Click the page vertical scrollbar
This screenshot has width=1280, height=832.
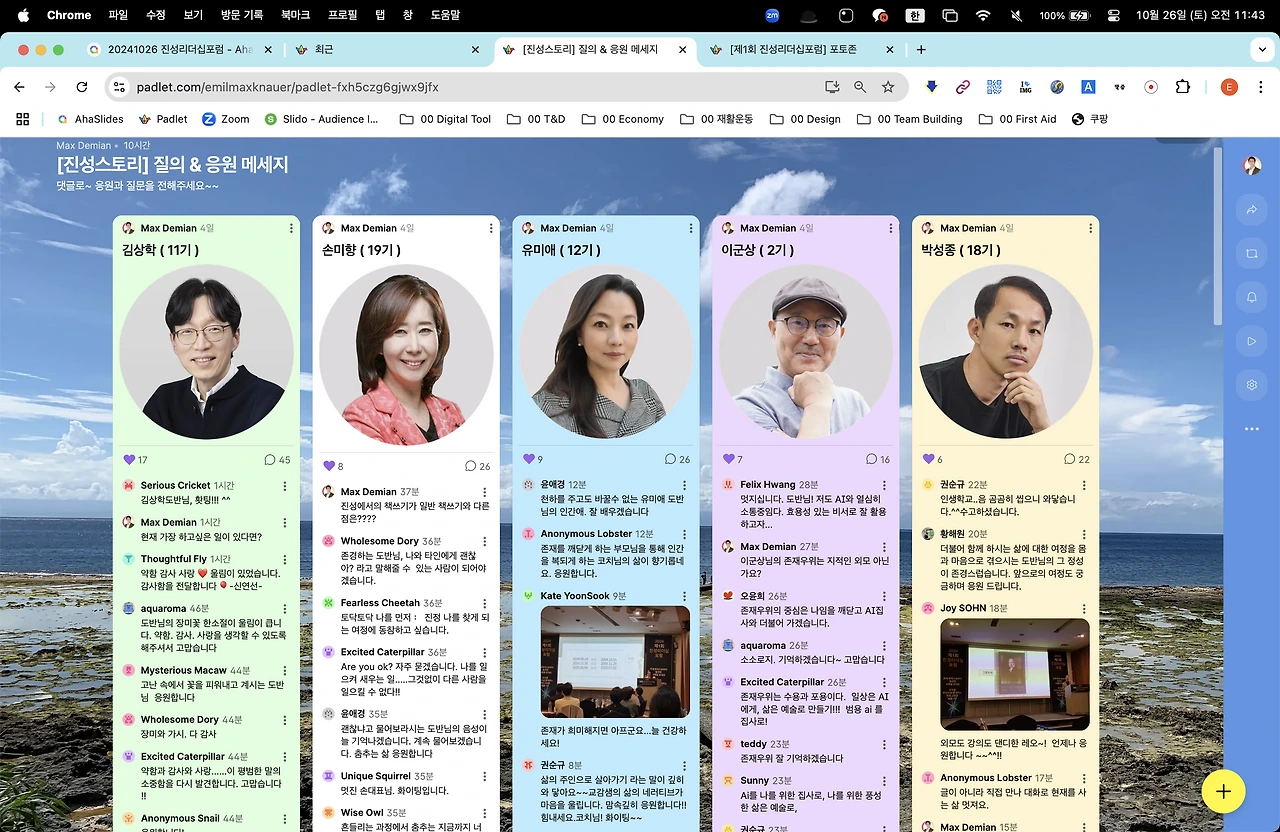tap(1217, 236)
